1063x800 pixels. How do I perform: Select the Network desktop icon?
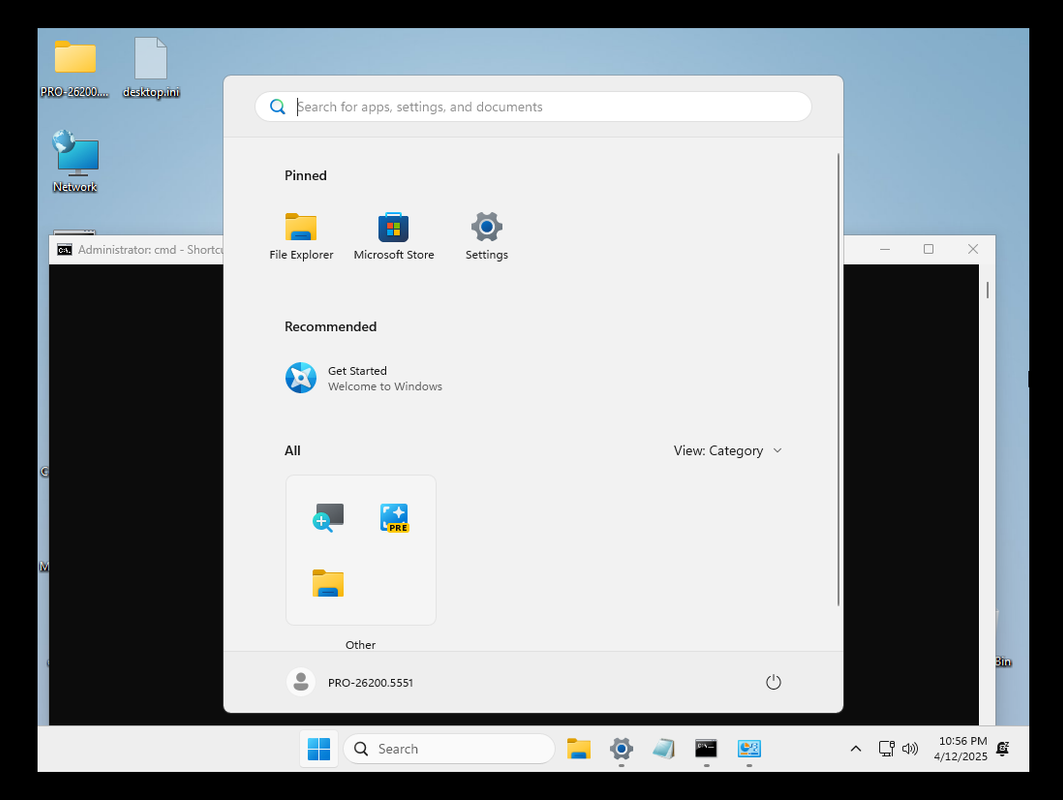click(x=75, y=161)
